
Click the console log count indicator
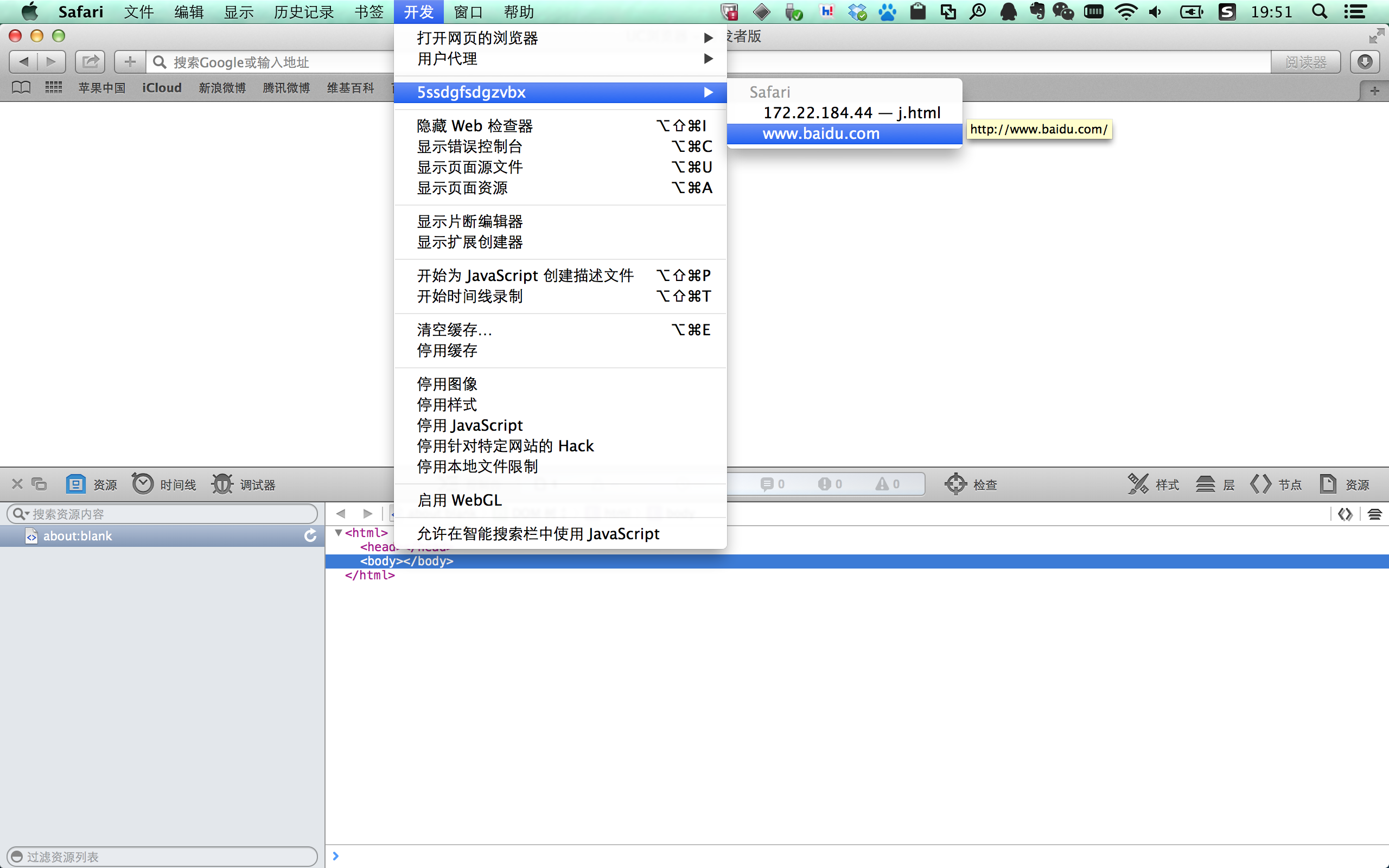(773, 484)
